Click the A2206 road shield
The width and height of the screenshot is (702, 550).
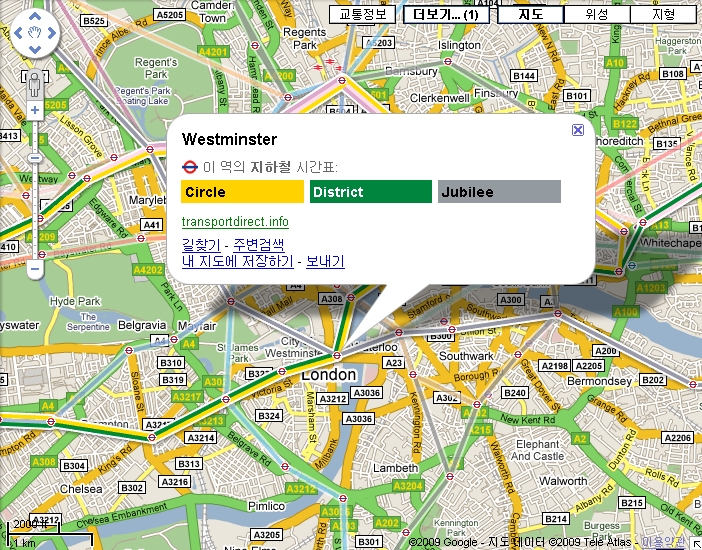(x=677, y=438)
